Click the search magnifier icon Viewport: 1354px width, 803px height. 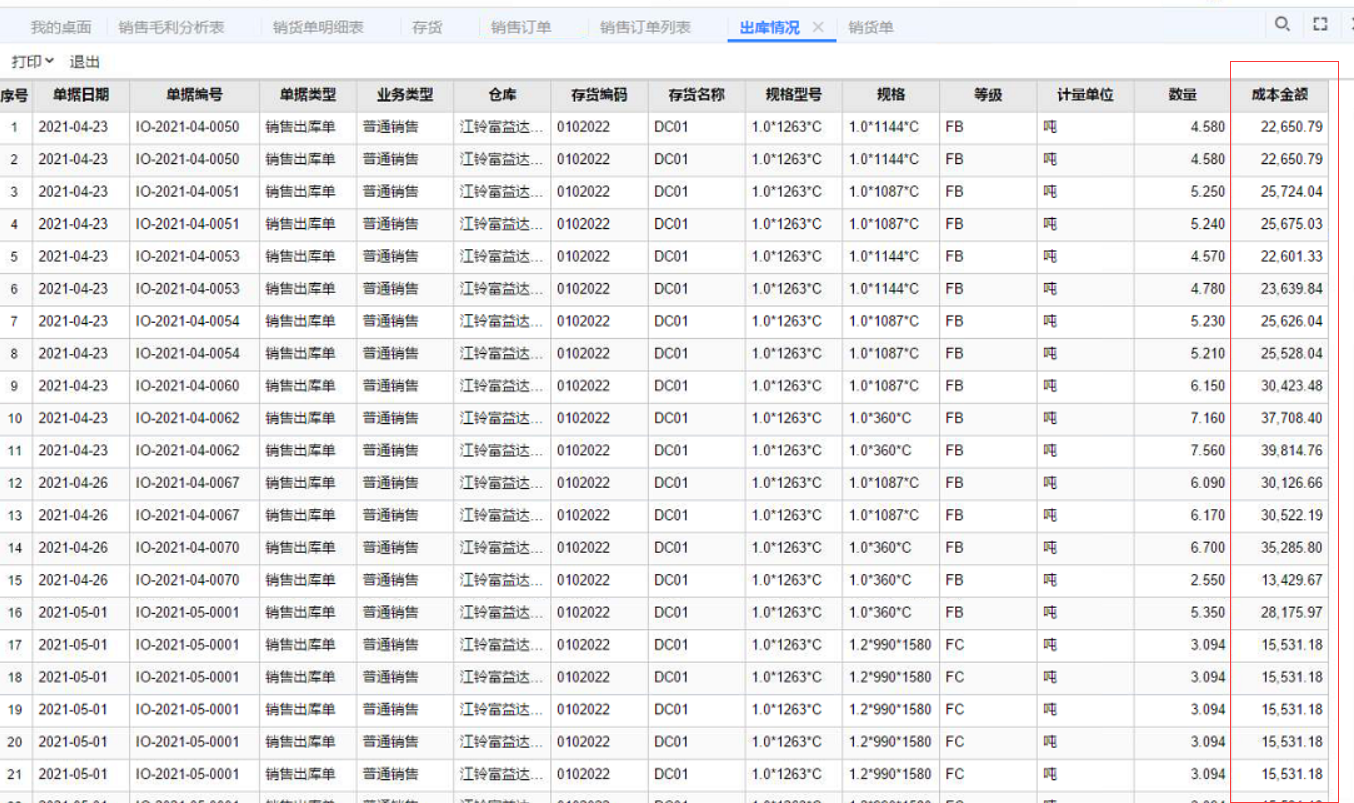[1282, 25]
